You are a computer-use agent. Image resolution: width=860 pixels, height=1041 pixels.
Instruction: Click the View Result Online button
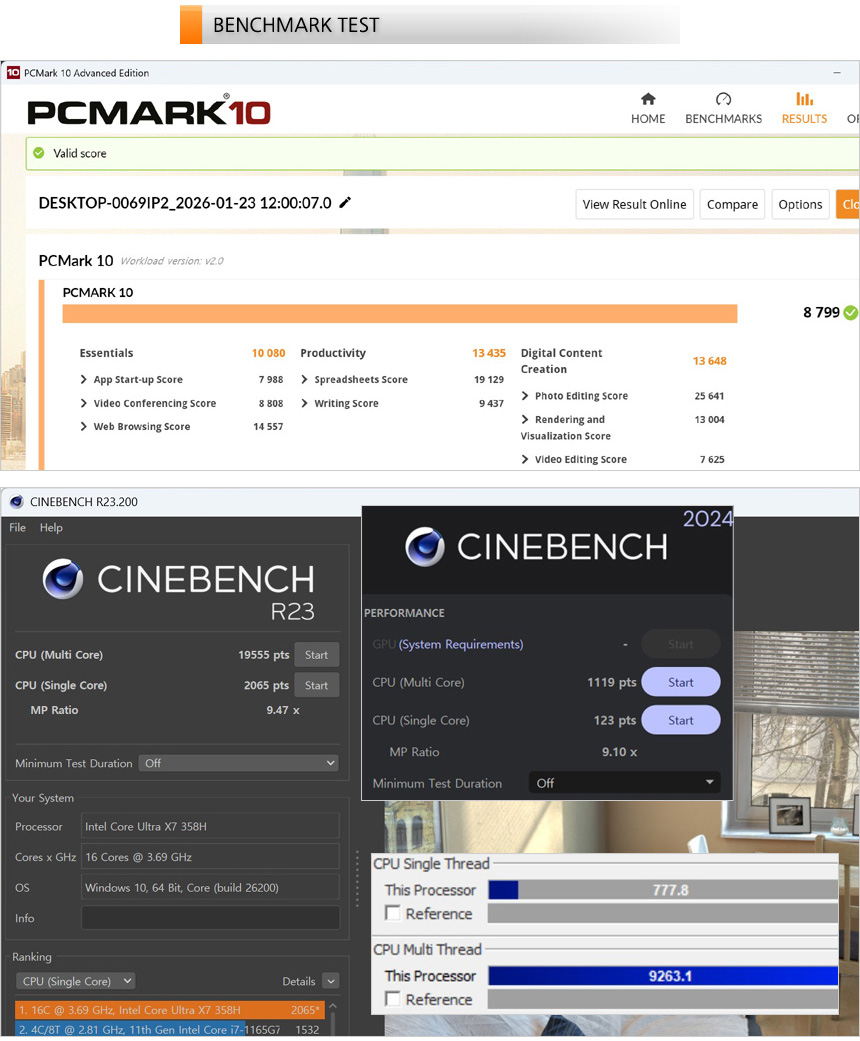tap(634, 204)
